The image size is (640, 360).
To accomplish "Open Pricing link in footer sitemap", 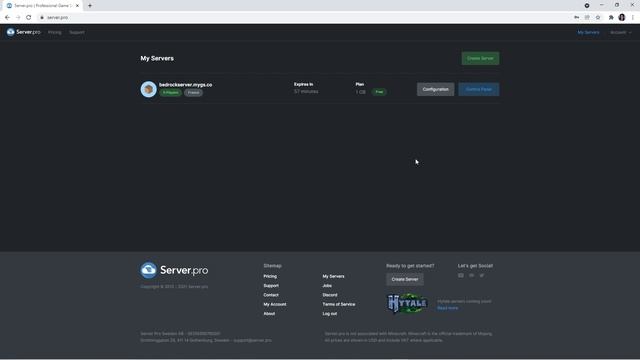I will click(270, 276).
